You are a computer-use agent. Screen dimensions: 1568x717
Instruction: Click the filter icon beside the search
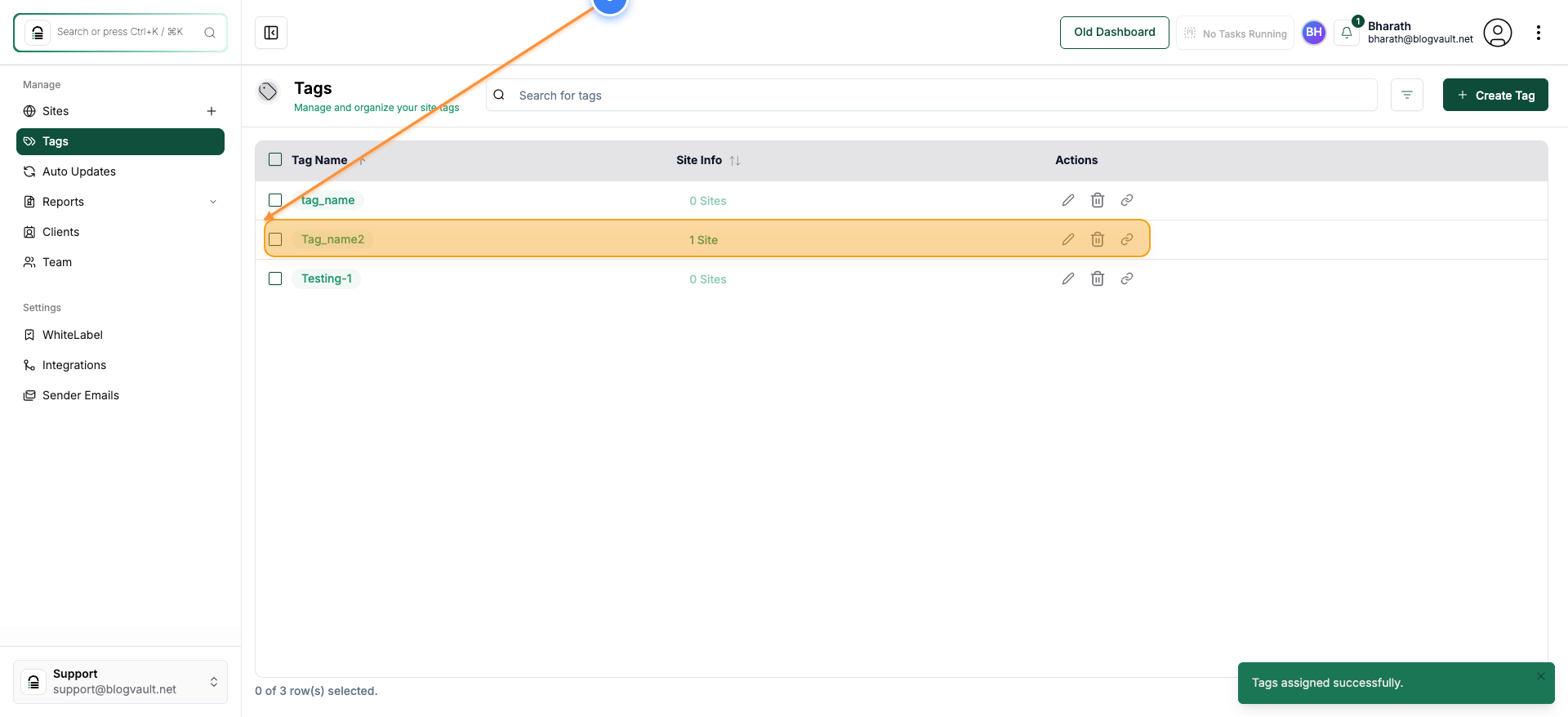pos(1407,95)
